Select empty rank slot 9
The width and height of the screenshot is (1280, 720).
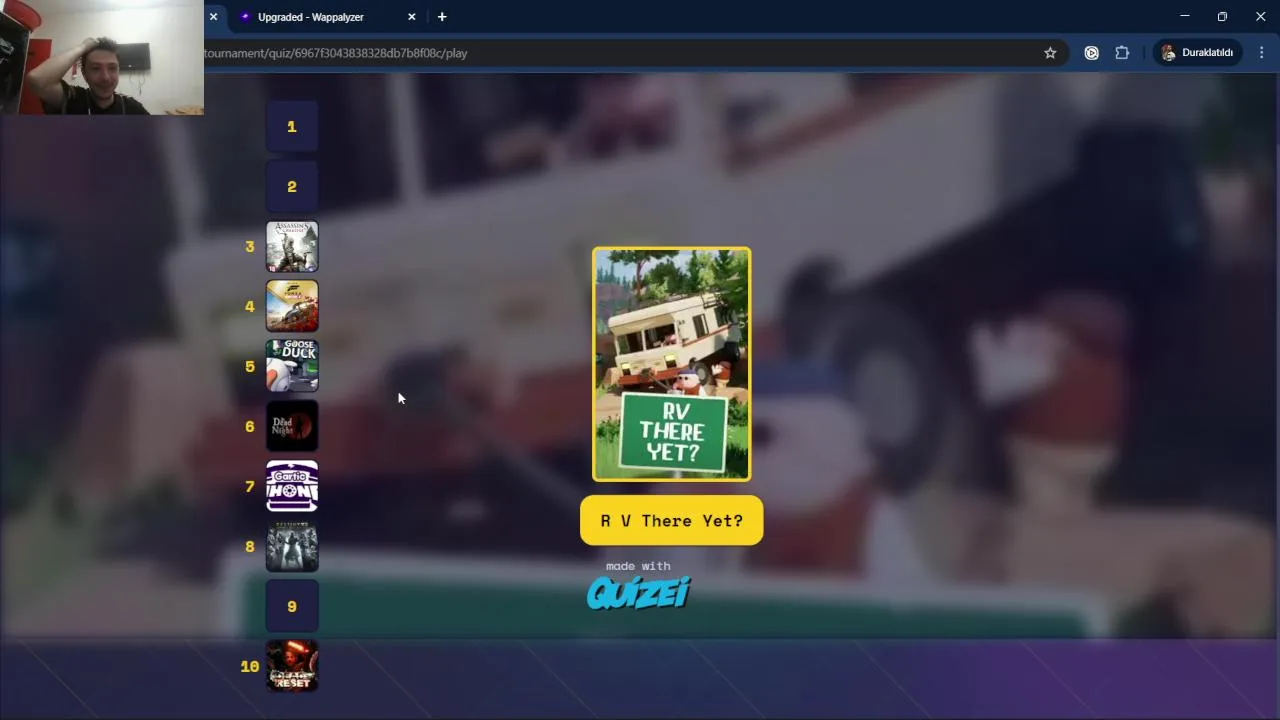[x=292, y=606]
